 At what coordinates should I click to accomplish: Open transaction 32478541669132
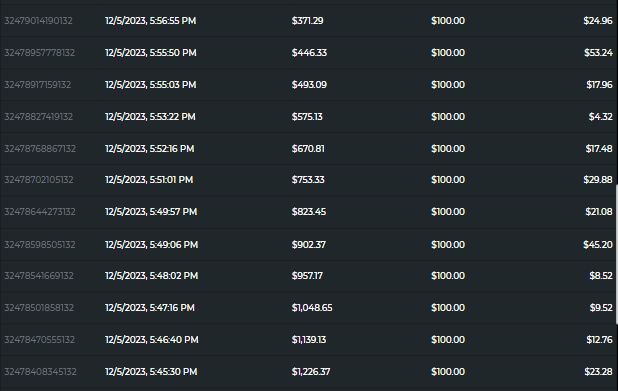(39, 276)
